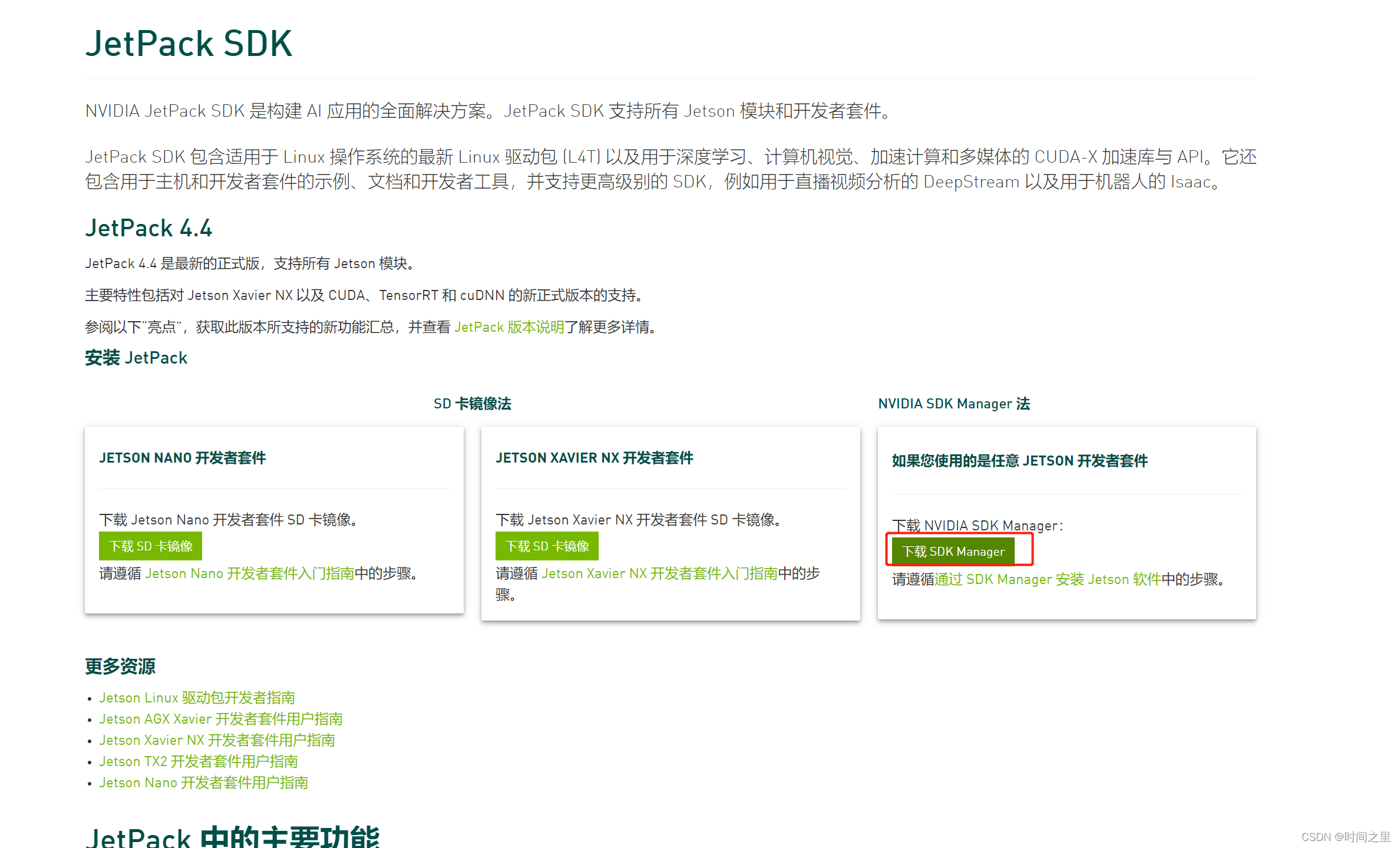Open the Jetson Xavier NX getting started guide link
The width and height of the screenshot is (1400, 848).
[x=659, y=573]
